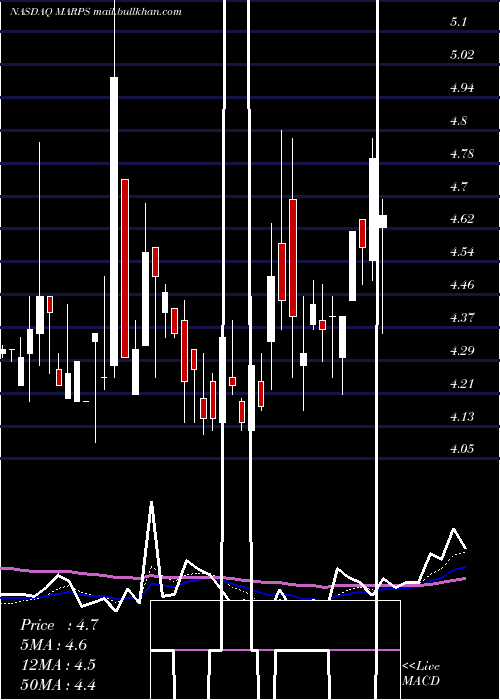Click the Price : 4.7 readout
500x700 pixels.
pos(59,625)
